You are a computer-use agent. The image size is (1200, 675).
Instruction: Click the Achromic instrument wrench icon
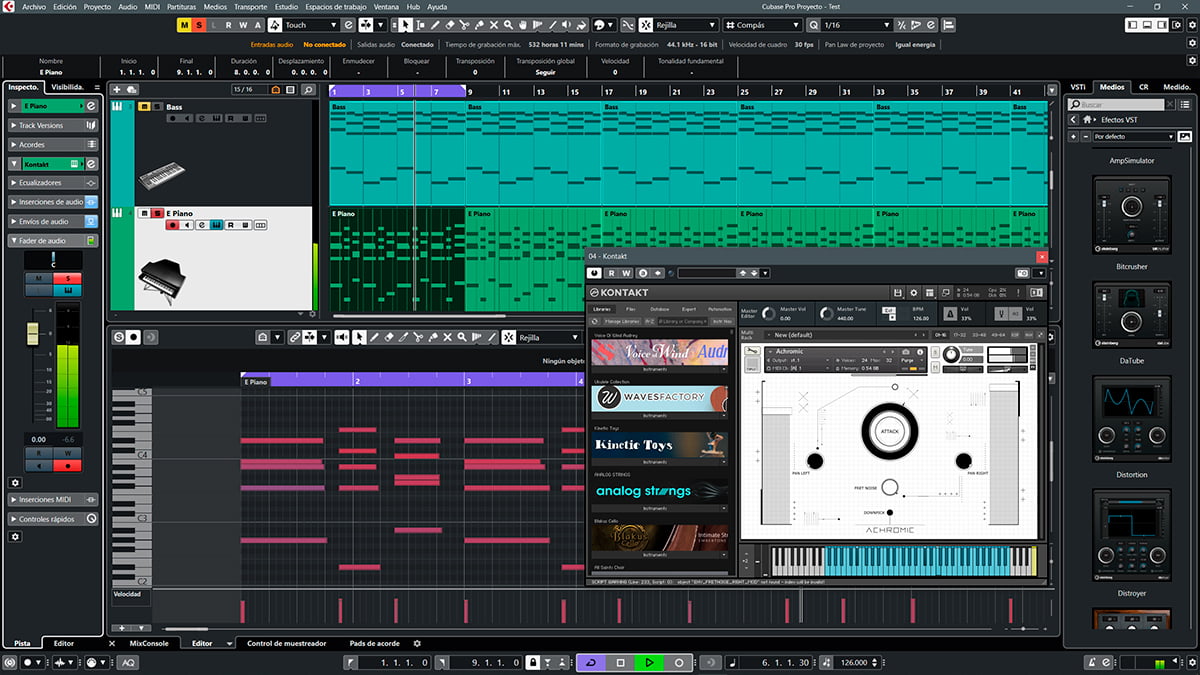(x=752, y=350)
